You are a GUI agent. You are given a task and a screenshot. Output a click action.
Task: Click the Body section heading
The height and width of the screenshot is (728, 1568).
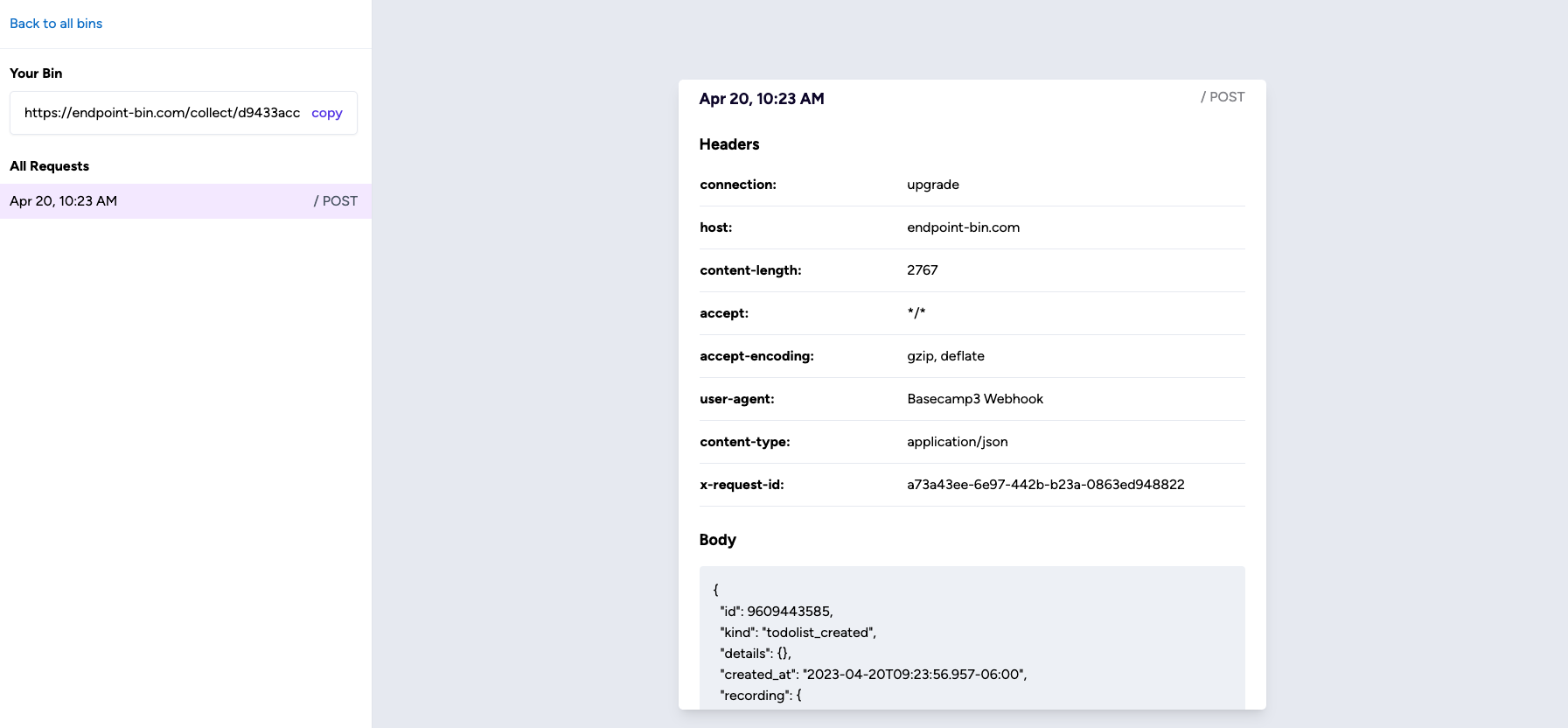(717, 540)
